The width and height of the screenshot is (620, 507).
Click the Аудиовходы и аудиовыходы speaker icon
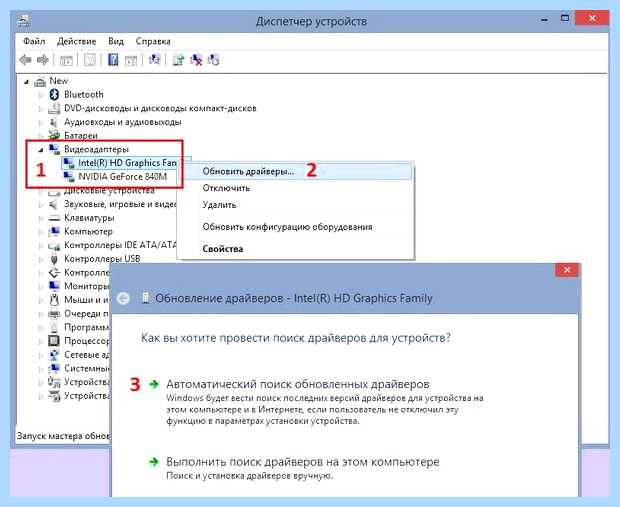(54, 122)
